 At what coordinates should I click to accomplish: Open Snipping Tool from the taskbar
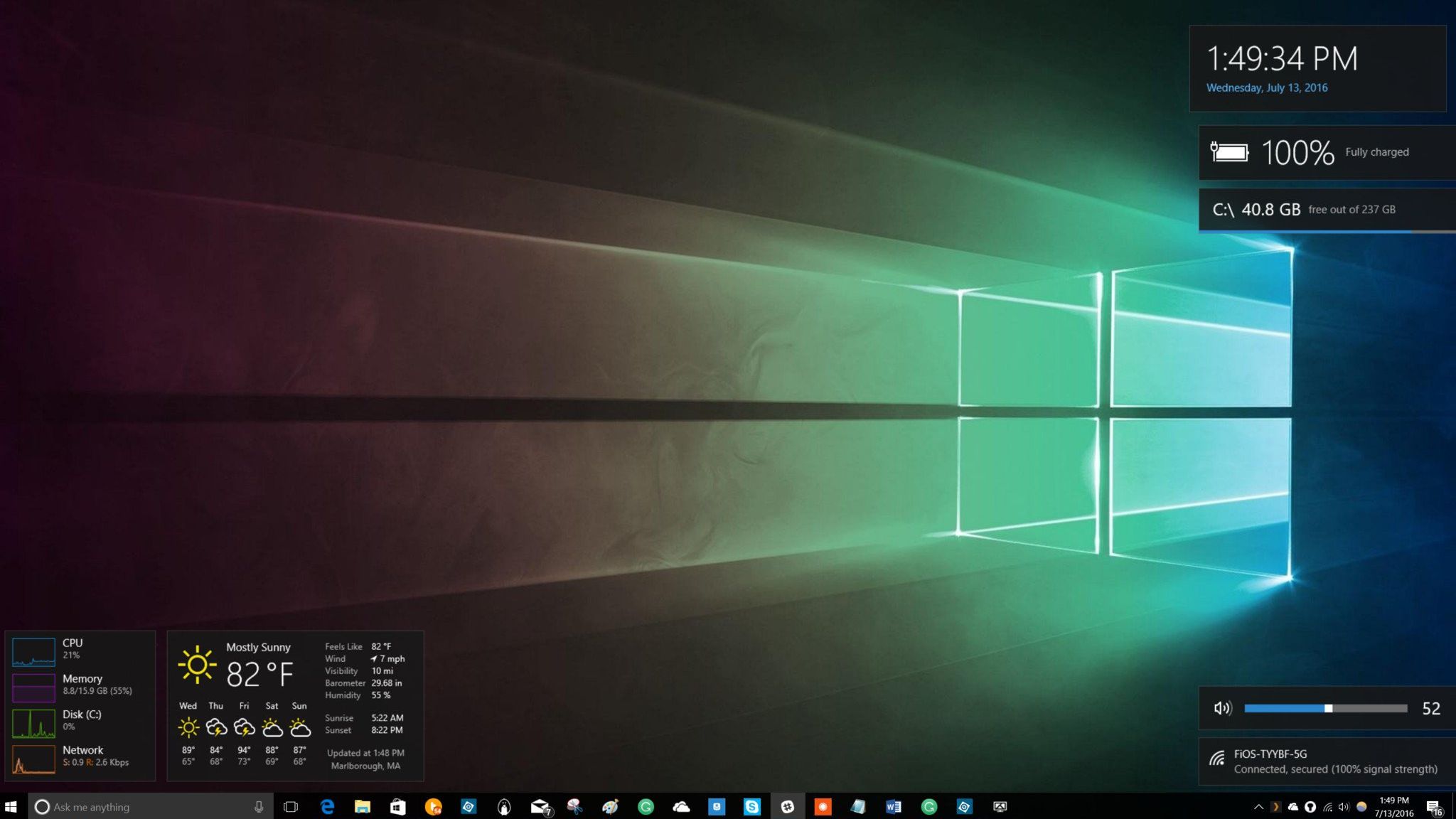574,806
